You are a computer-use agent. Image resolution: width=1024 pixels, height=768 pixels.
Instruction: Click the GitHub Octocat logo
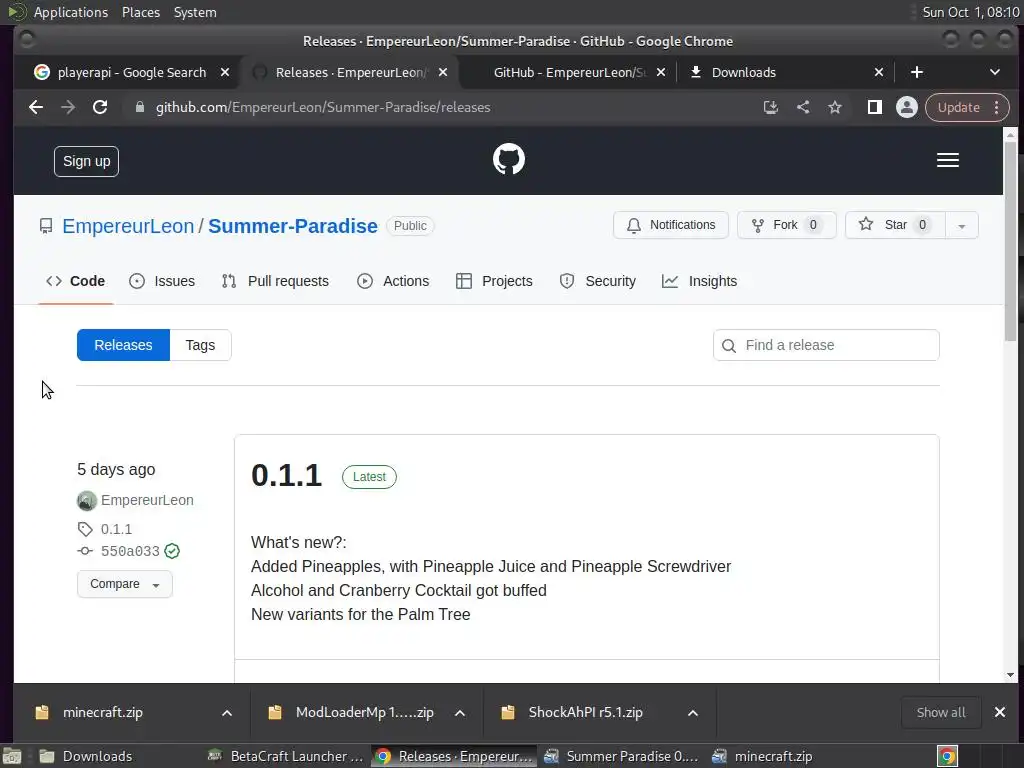pos(509,159)
